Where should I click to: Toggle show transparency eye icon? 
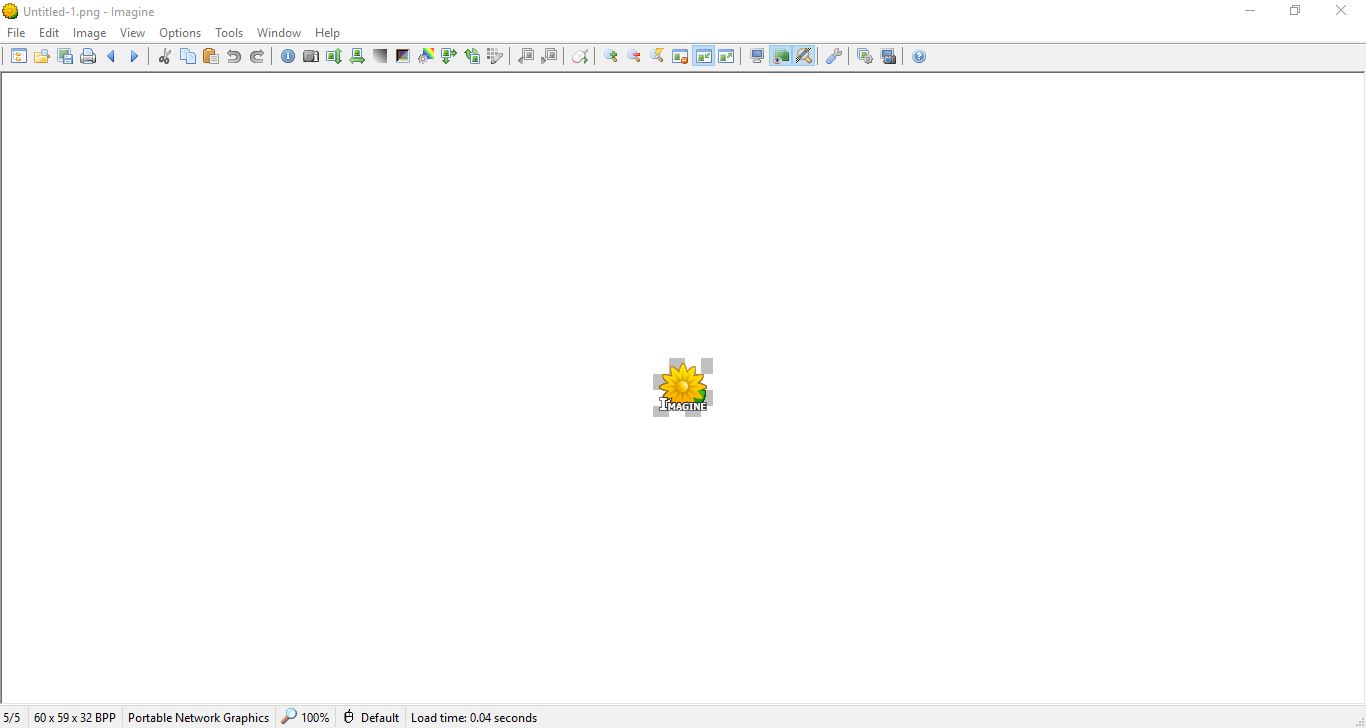coord(780,57)
